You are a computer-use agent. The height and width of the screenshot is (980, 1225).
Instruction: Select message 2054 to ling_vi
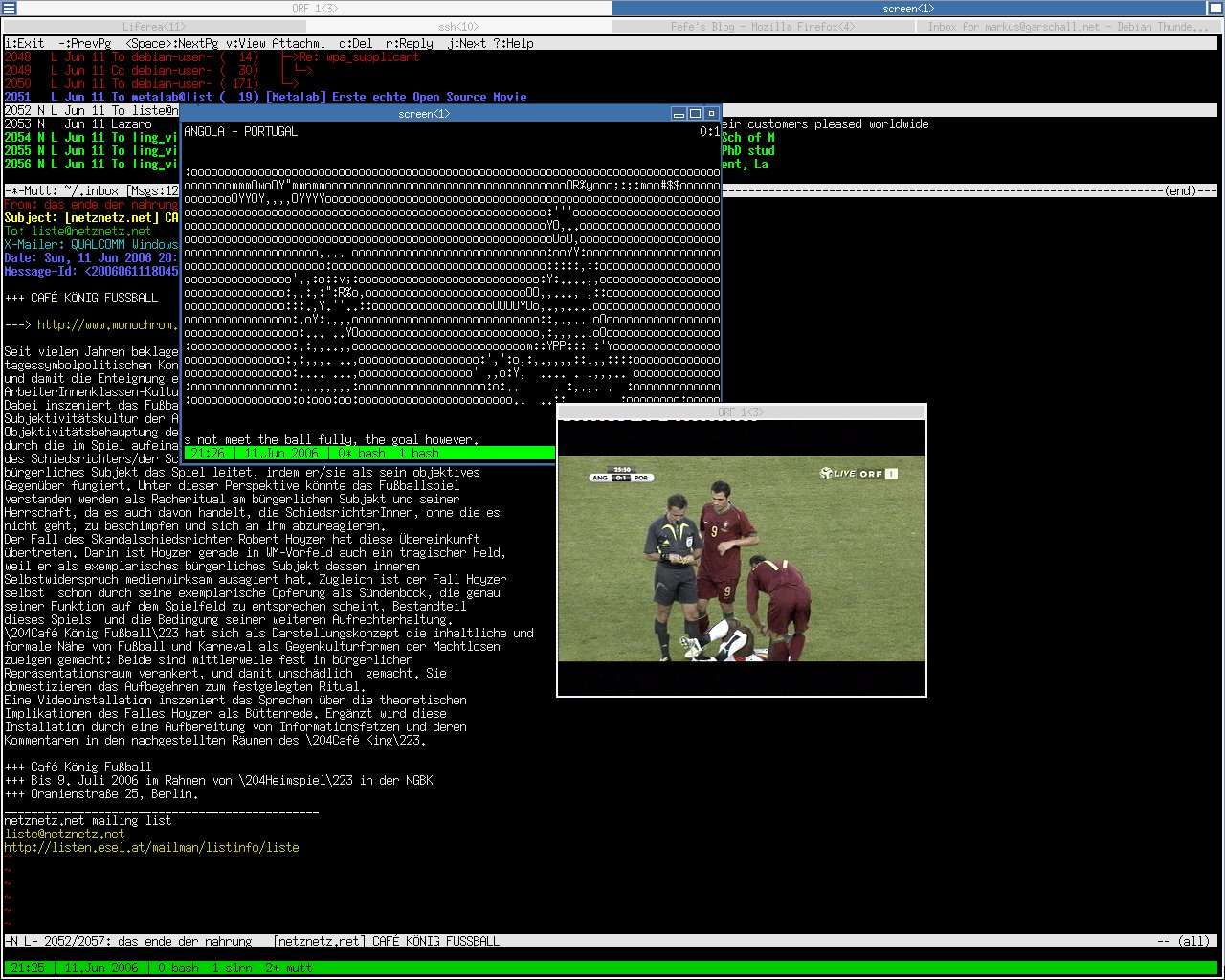(92, 137)
